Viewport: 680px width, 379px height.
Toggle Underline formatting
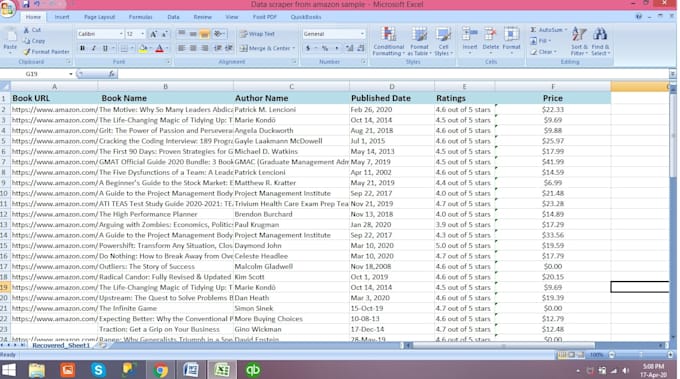105,49
